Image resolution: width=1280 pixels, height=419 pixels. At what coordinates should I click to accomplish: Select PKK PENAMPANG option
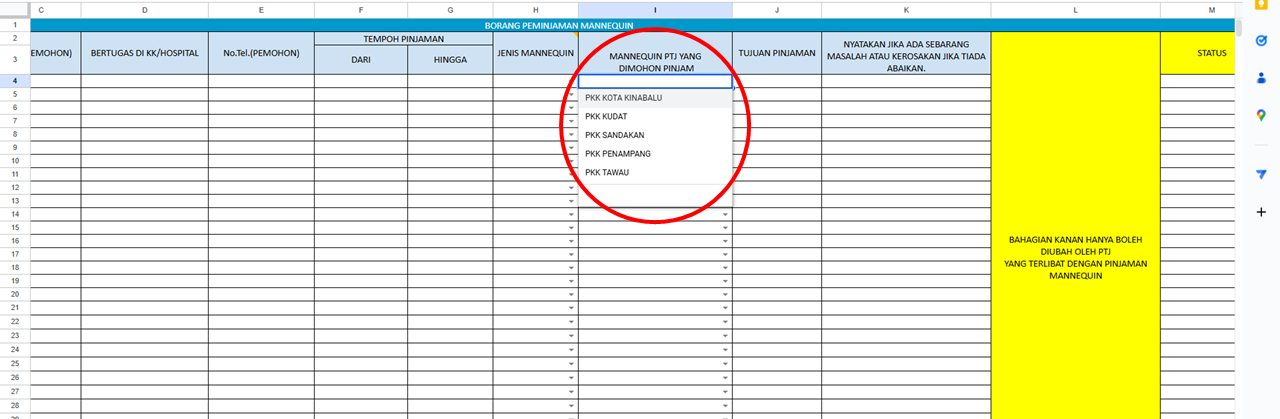point(618,154)
